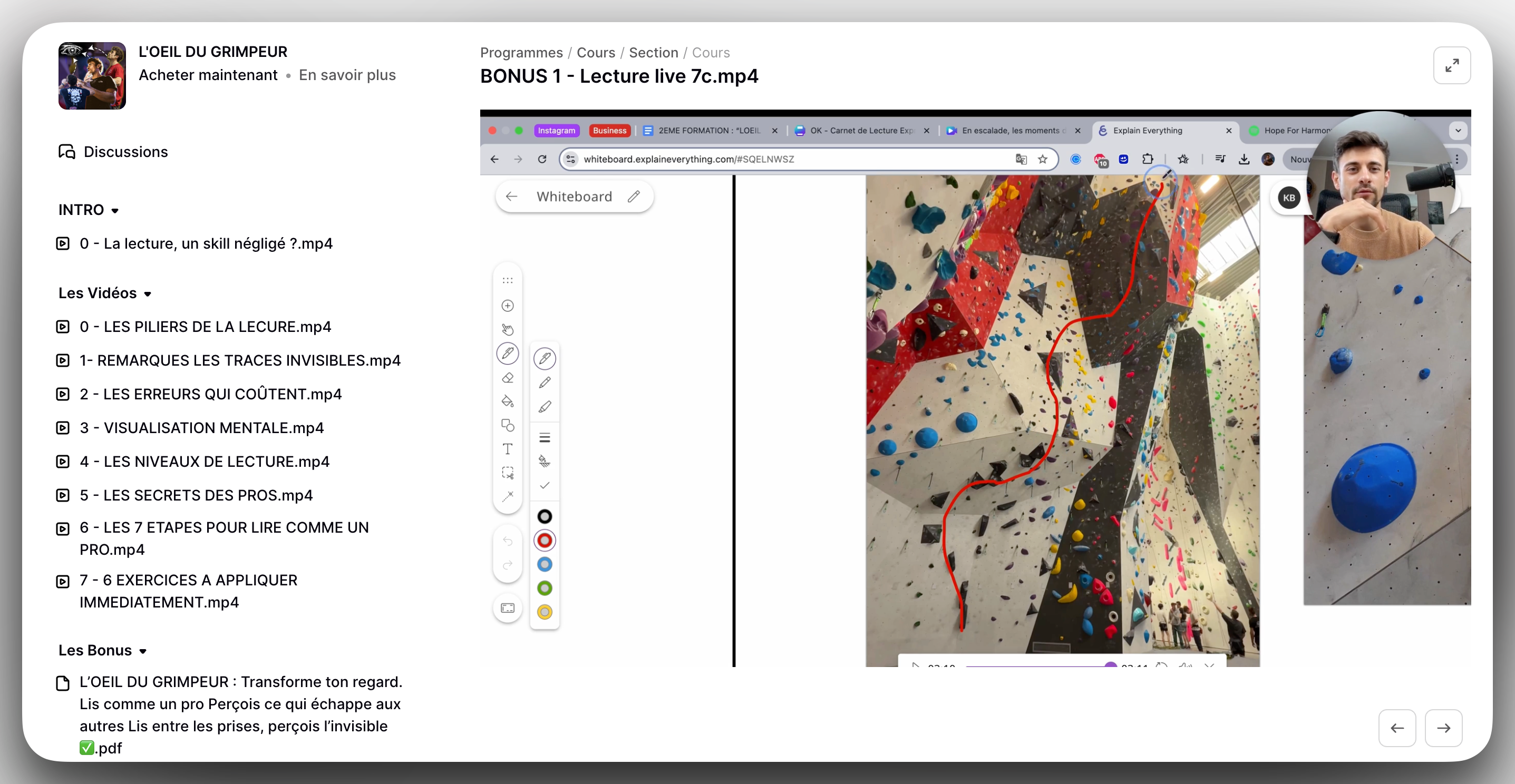Select the text tool
Screen dimensions: 1515x784
coord(508,449)
